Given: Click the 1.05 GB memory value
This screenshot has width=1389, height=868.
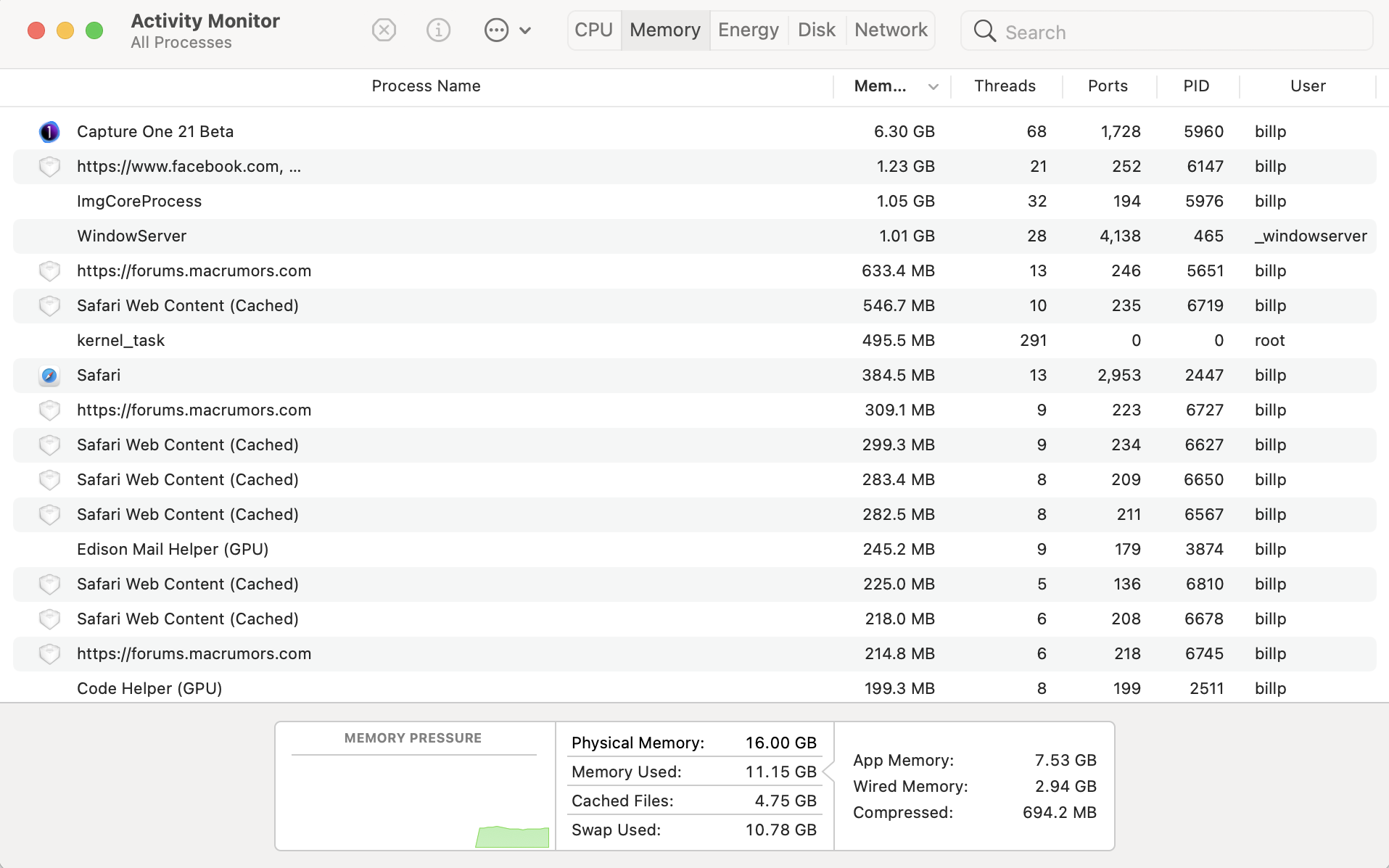Looking at the screenshot, I should pos(905,202).
